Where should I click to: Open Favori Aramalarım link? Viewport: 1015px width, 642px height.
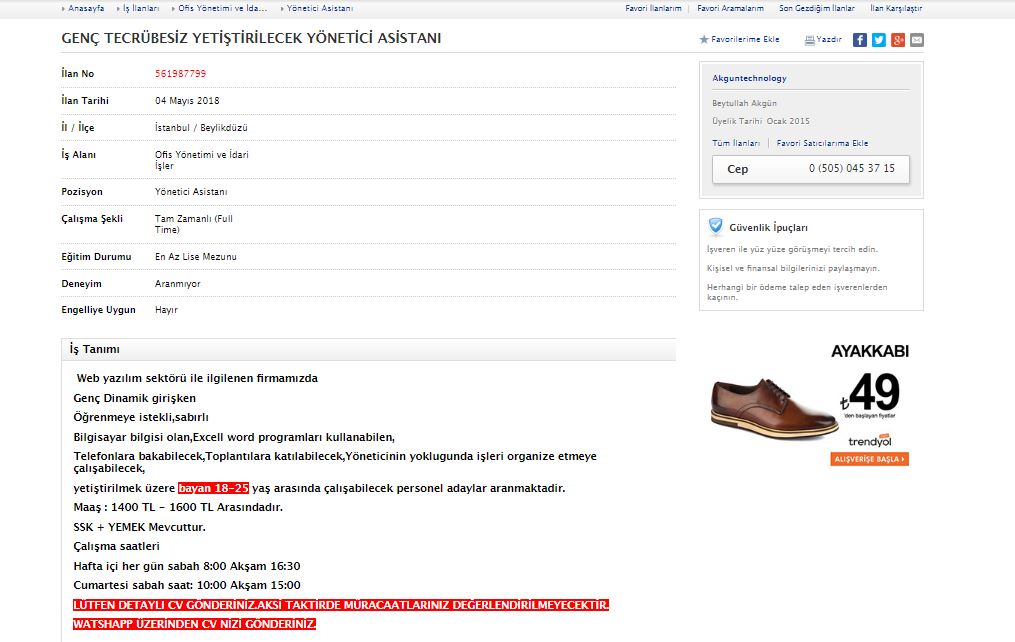730,8
